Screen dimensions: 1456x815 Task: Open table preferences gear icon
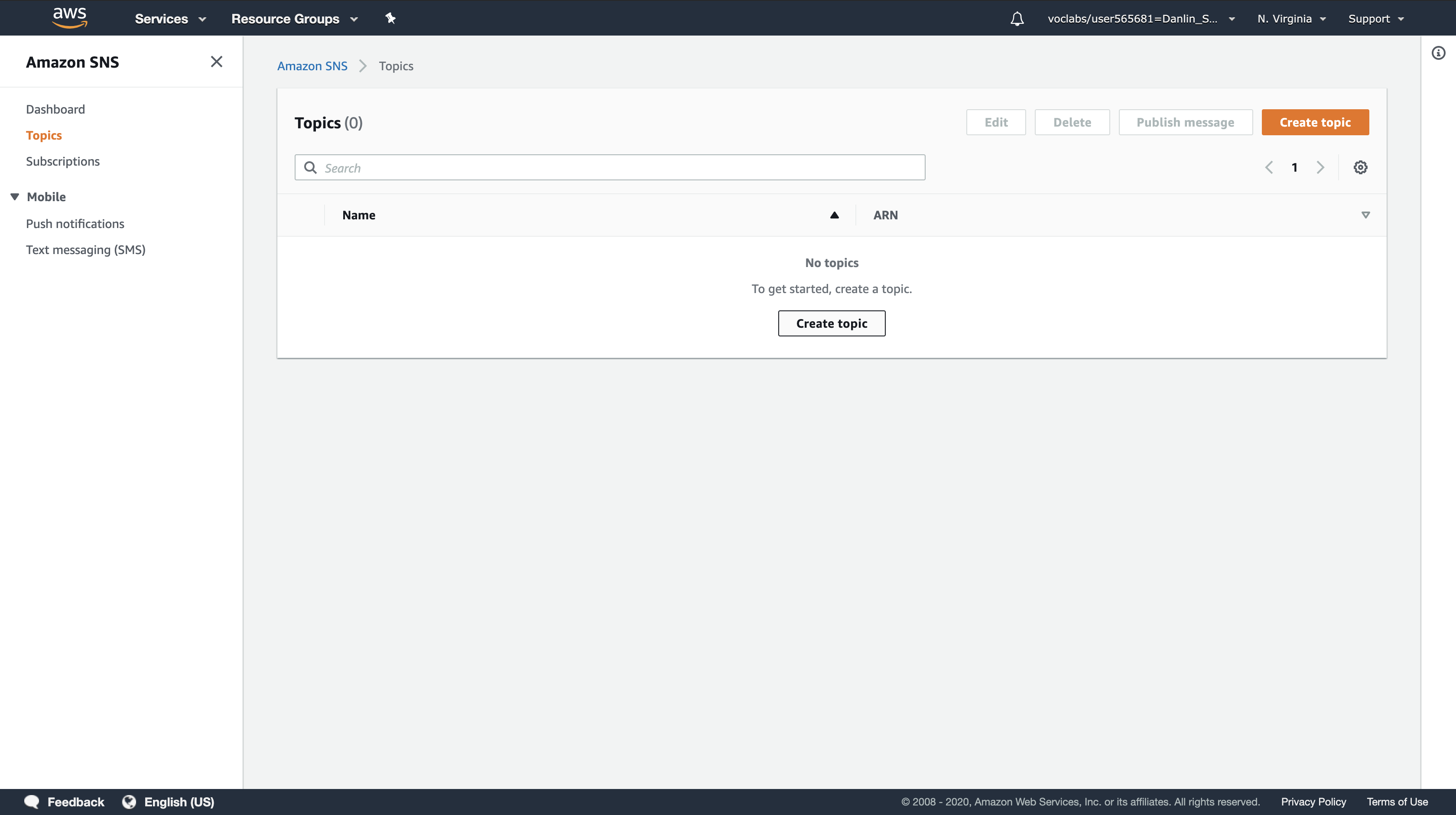coord(1360,167)
